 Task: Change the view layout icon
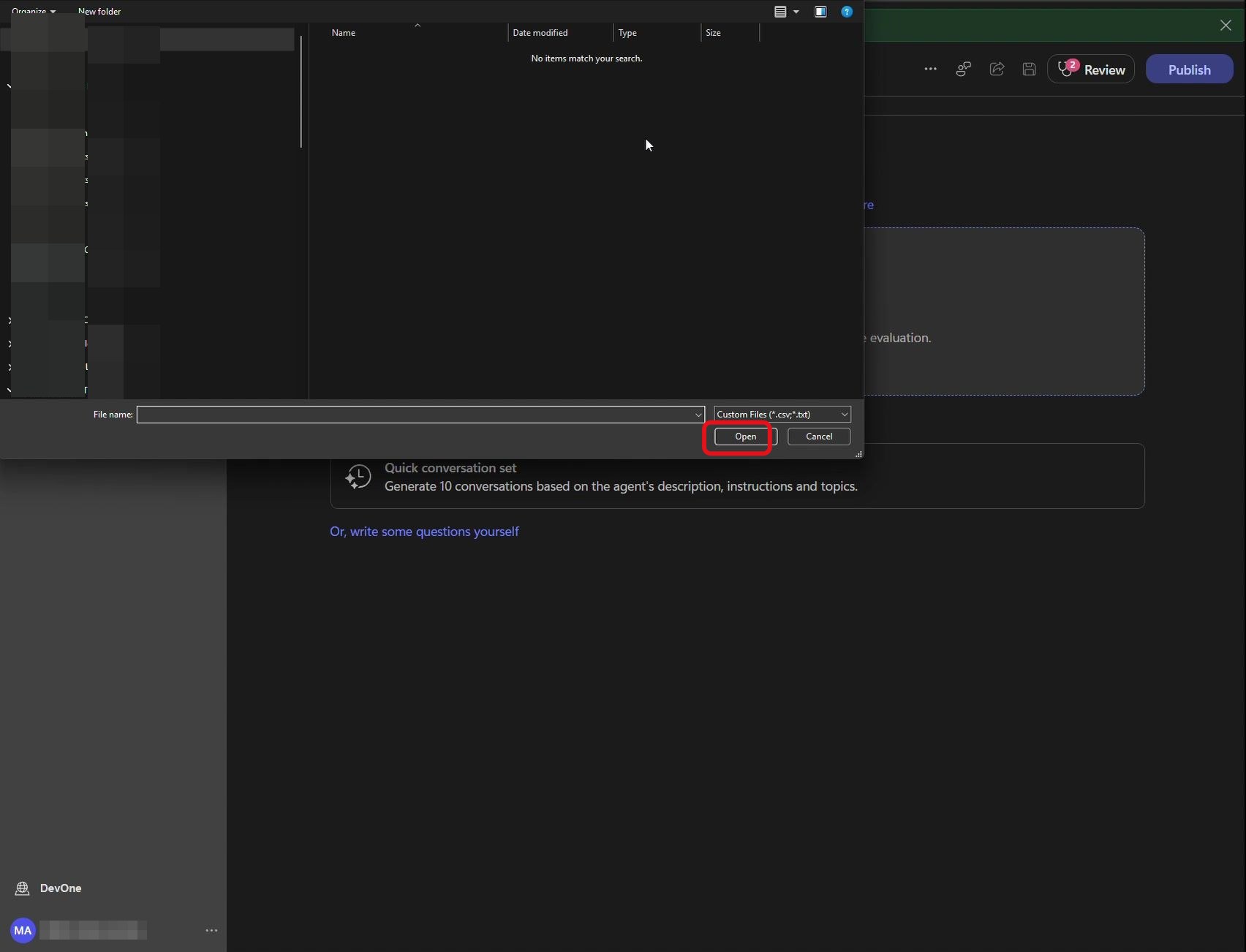780,12
